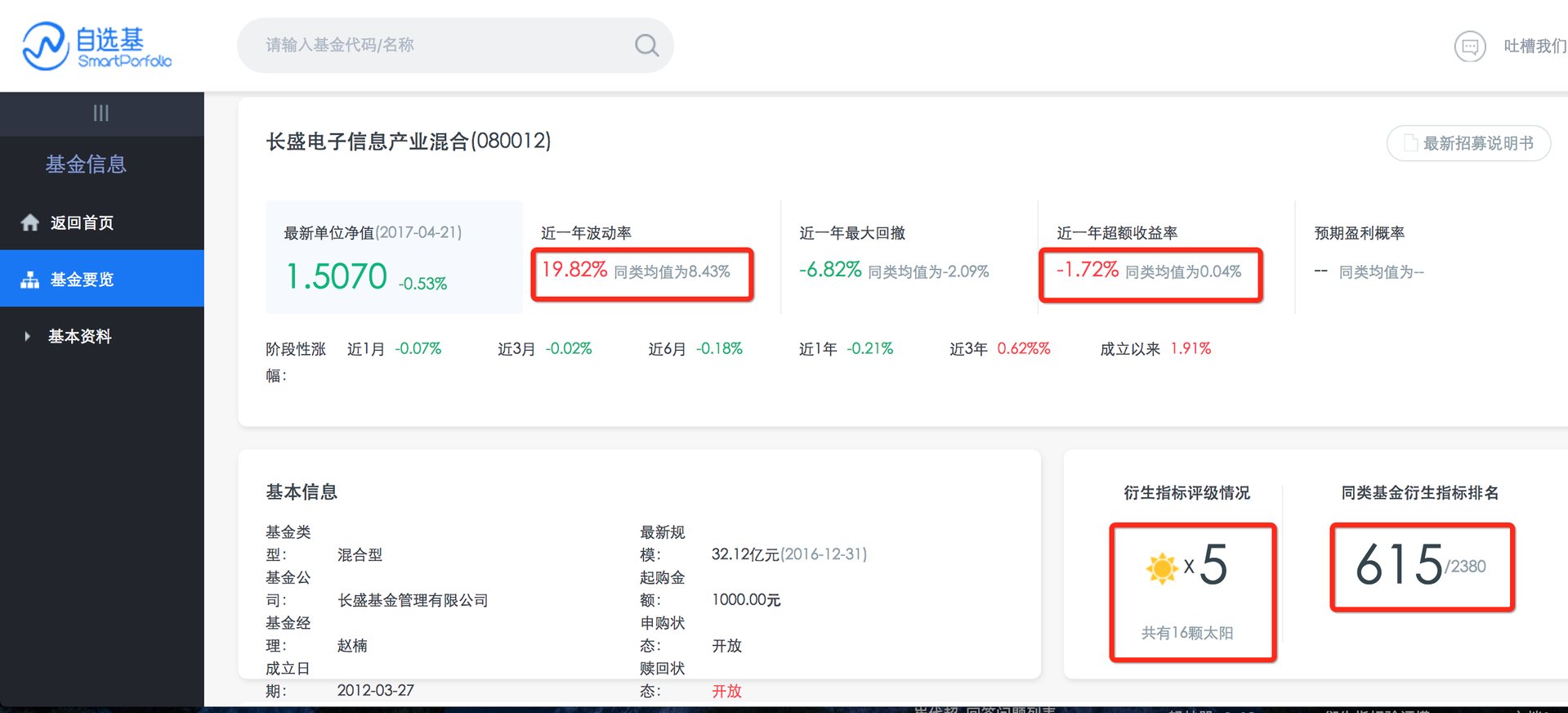Image resolution: width=1568 pixels, height=713 pixels.
Task: Click 同类均值为8.43% text
Action: (x=672, y=271)
